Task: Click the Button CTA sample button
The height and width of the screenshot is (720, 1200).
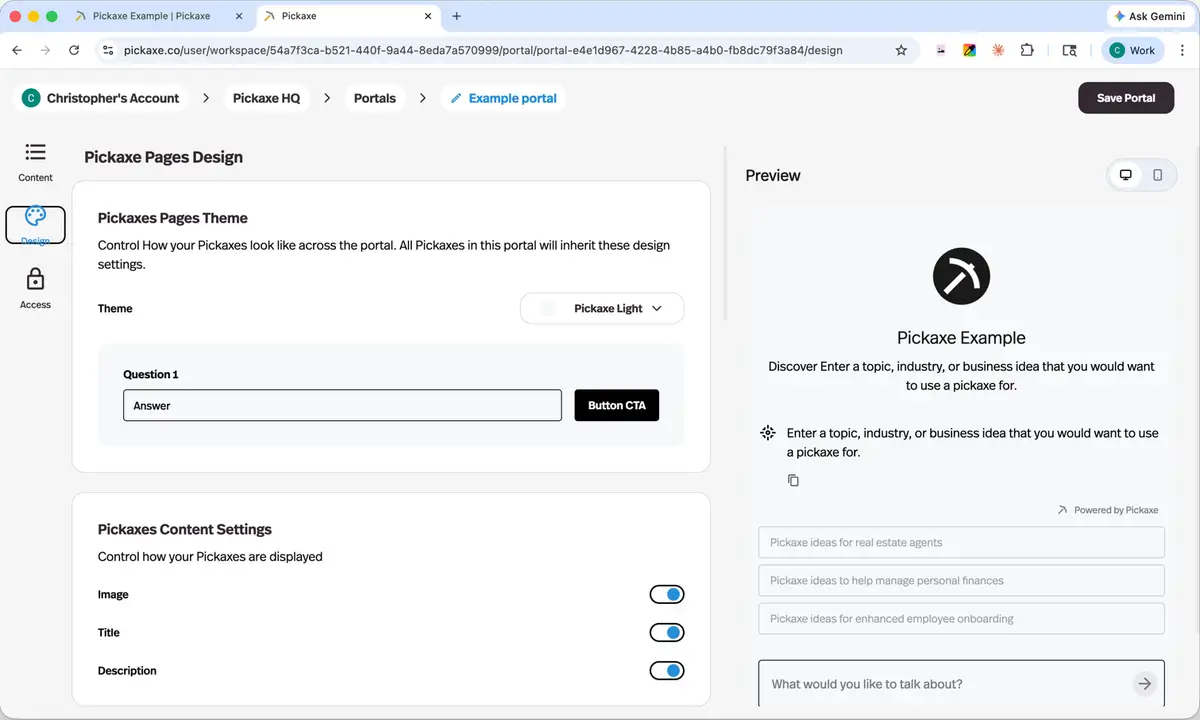Action: [x=617, y=405]
